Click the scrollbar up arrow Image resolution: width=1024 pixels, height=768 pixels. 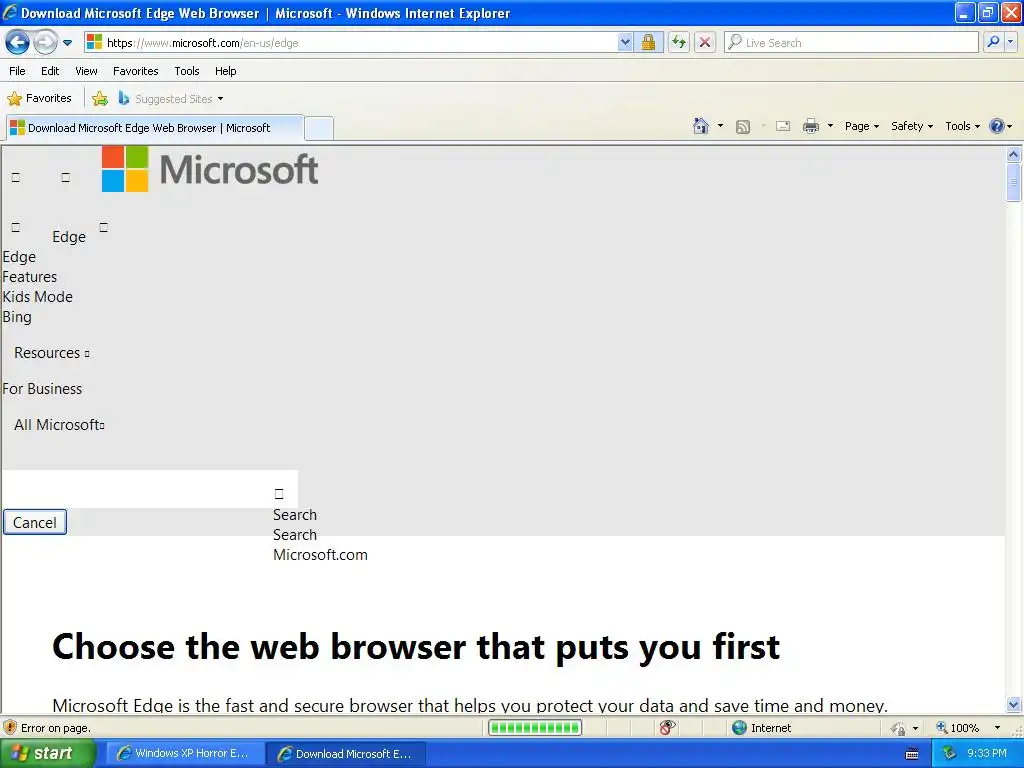point(1014,155)
